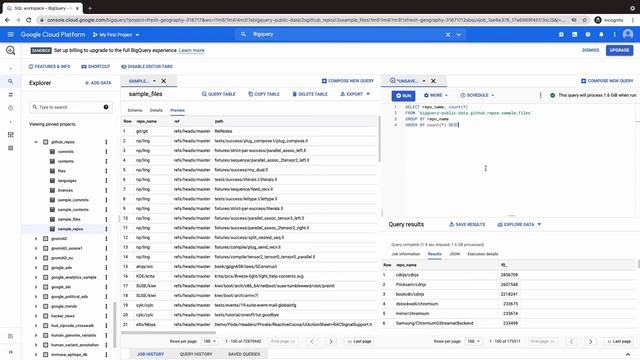This screenshot has width=640, height=360.
Task: Switch to the Schema tab
Action: 135,110
